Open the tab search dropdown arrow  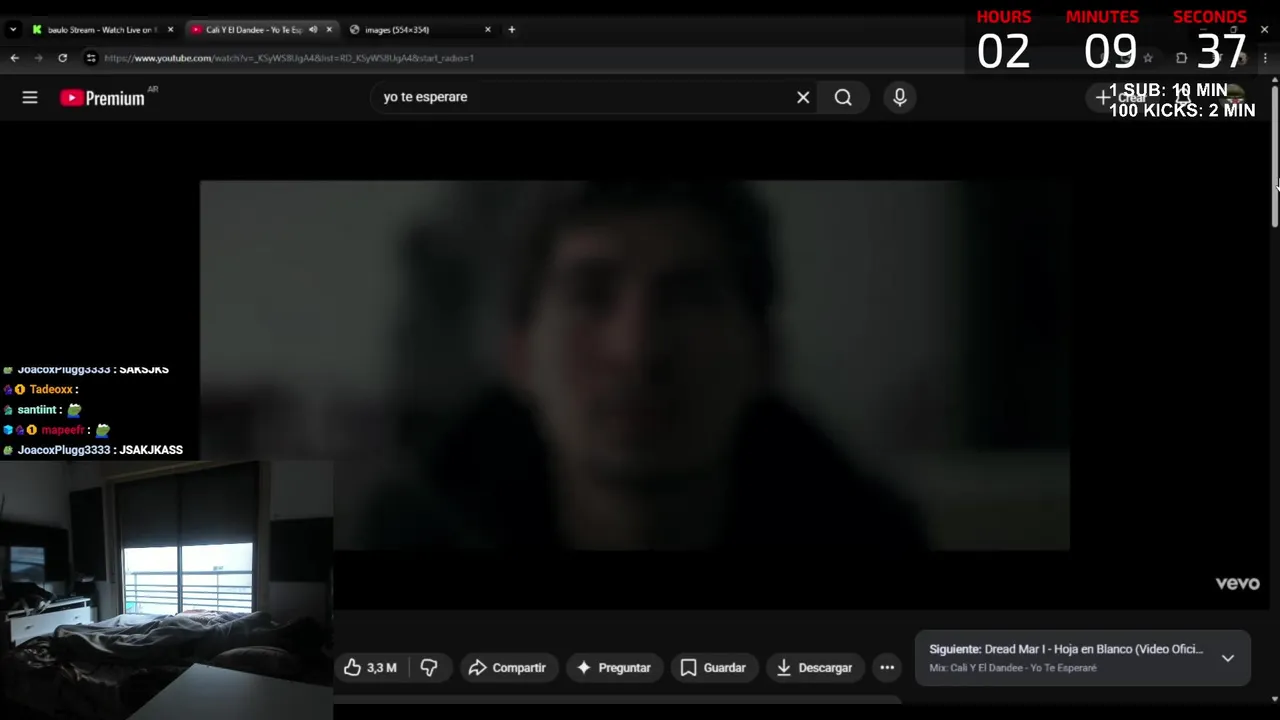13,29
